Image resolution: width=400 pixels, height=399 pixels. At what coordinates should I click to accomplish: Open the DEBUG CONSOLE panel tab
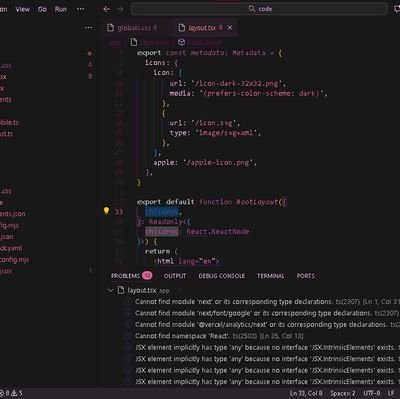(222, 276)
